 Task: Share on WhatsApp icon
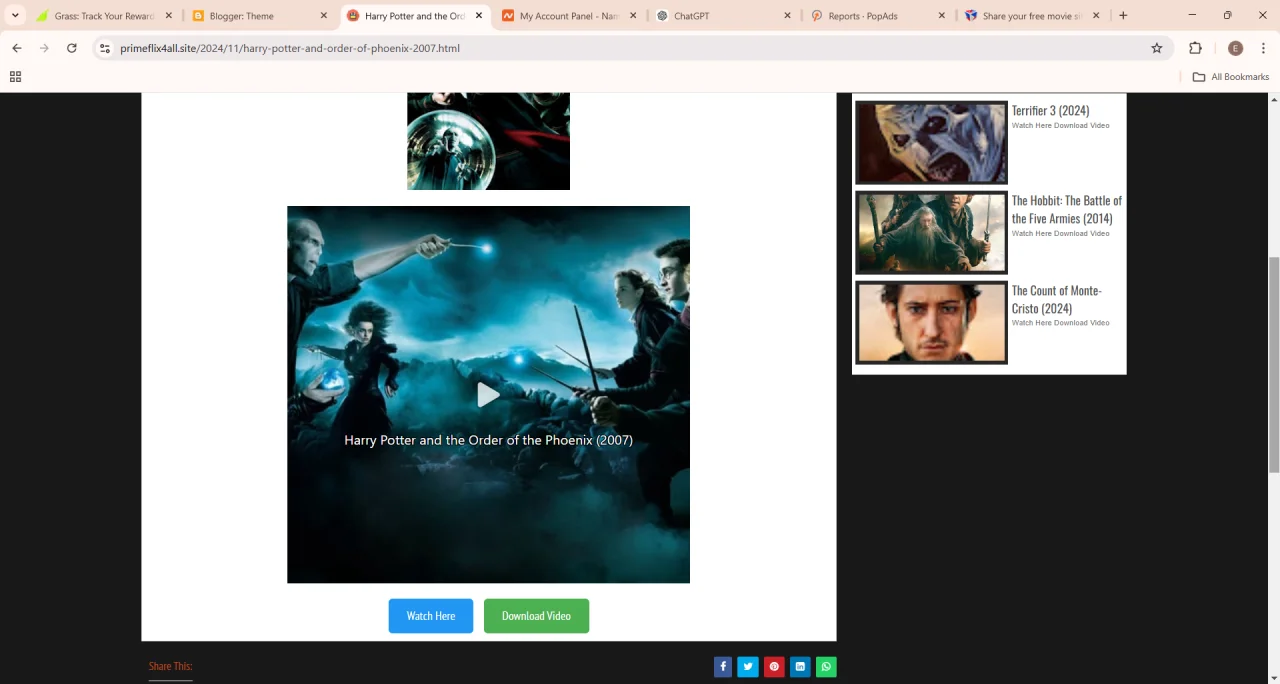coord(826,667)
